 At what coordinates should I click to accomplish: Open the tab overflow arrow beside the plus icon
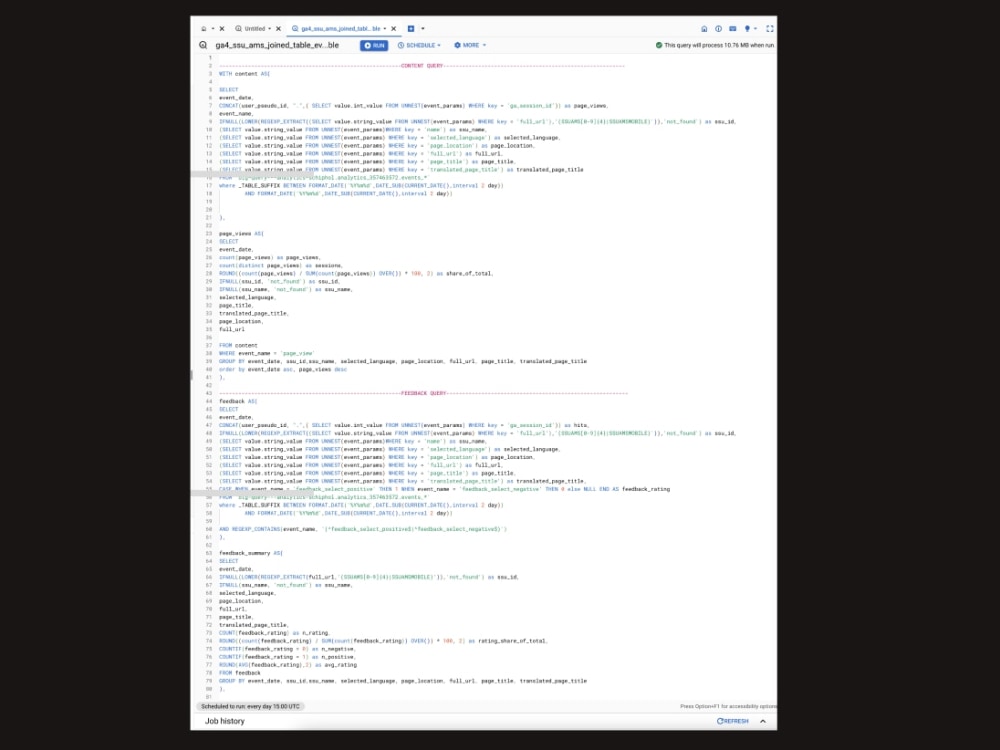point(423,29)
